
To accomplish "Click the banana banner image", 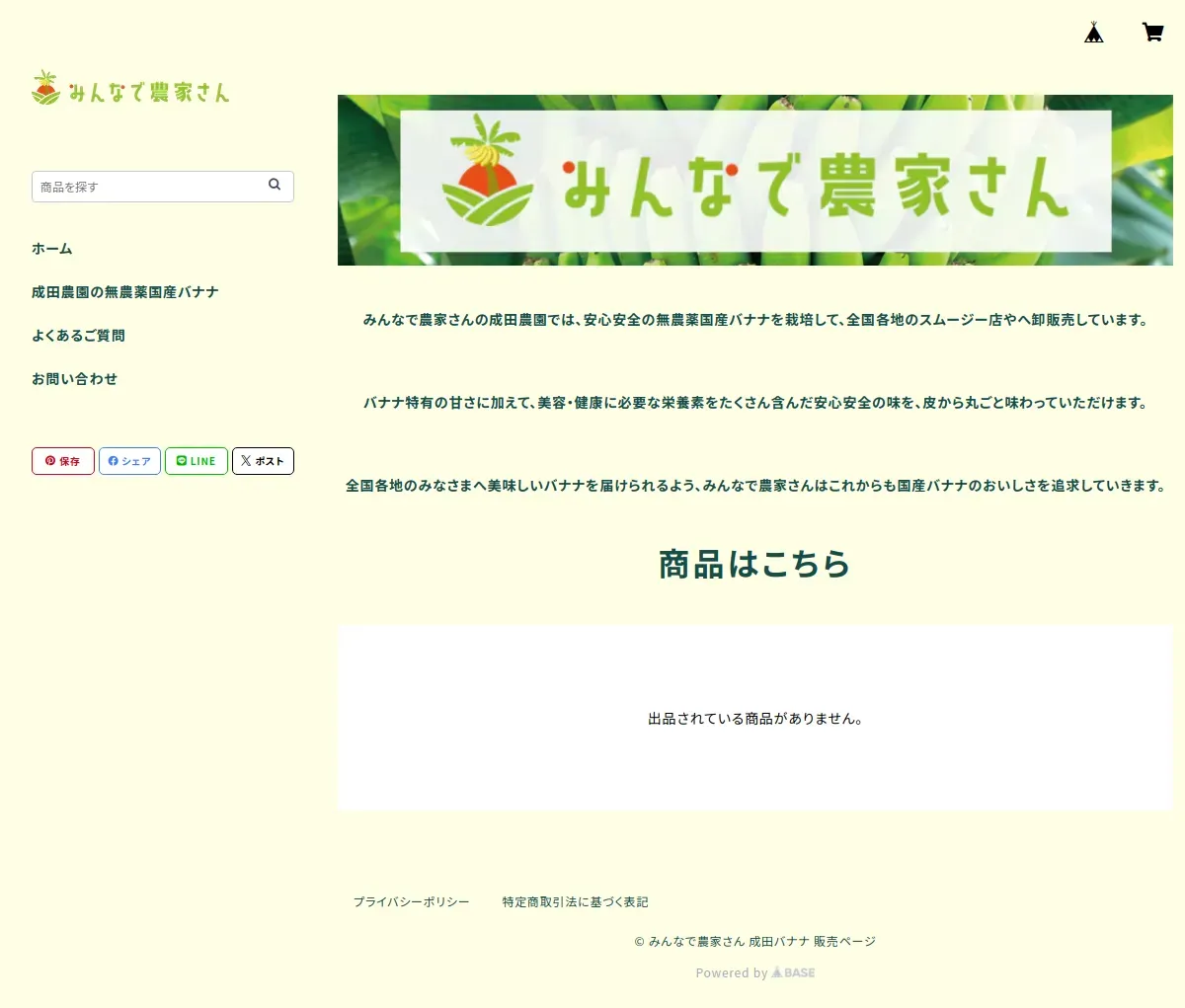I will (755, 180).
